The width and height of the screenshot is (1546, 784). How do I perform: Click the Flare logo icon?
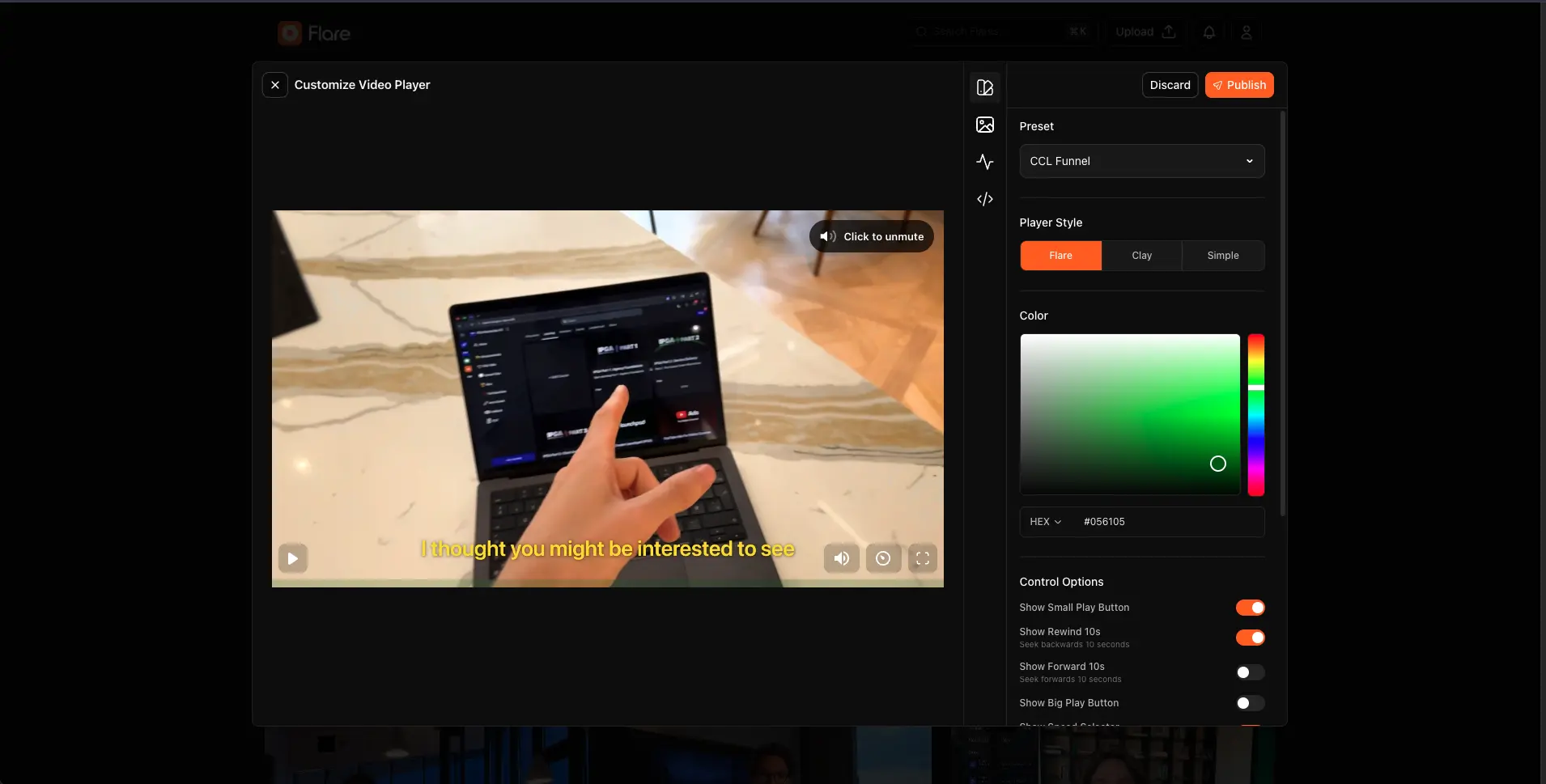click(x=290, y=33)
